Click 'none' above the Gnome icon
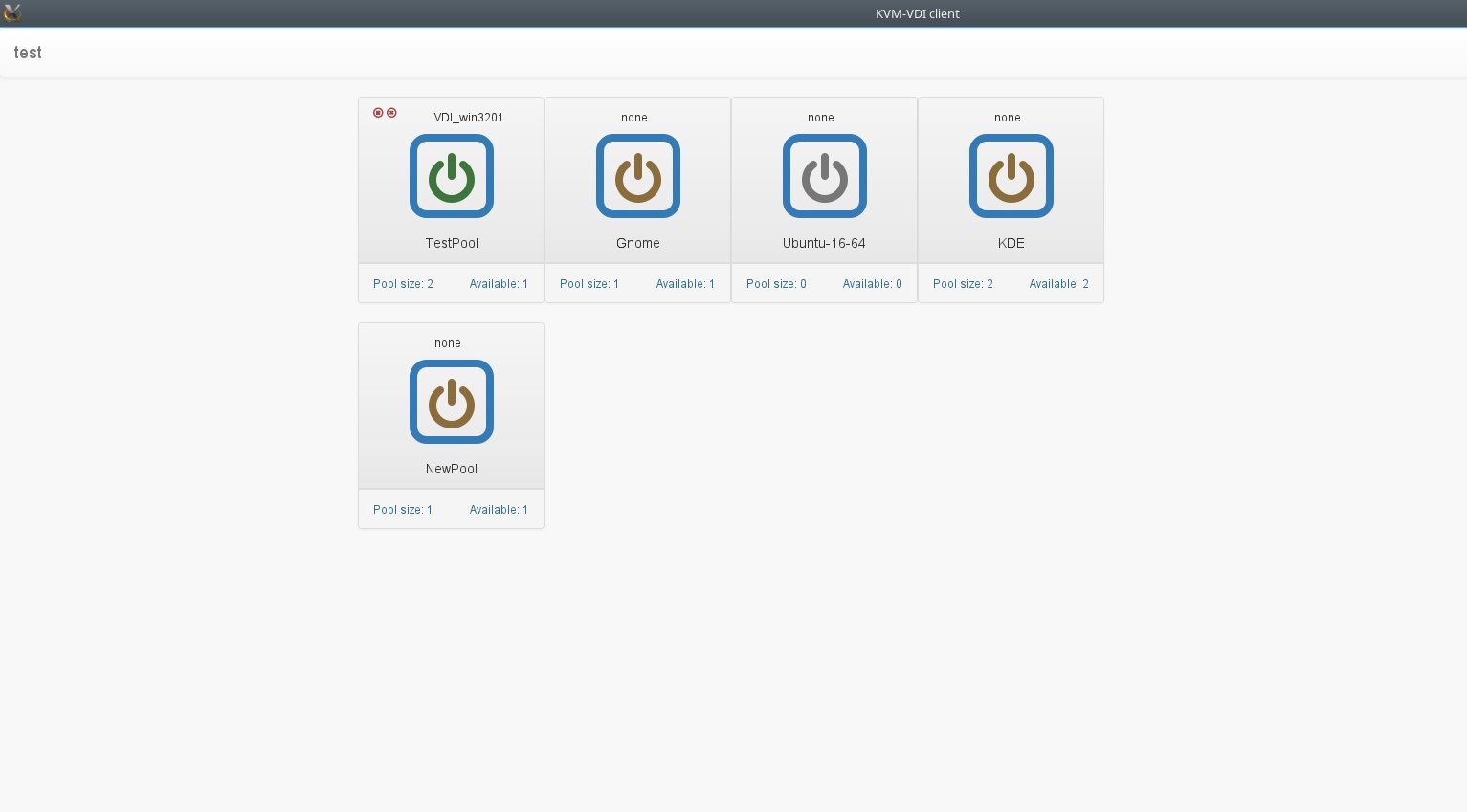 [634, 118]
